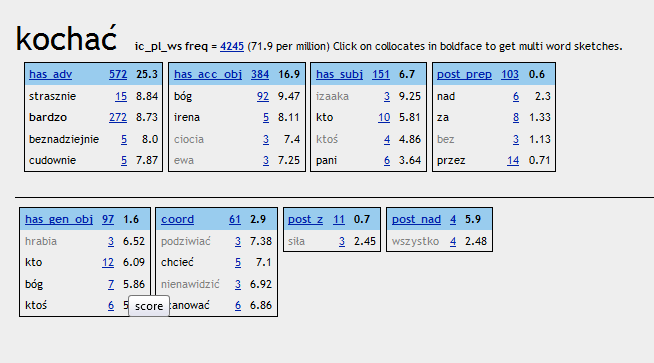The width and height of the screenshot is (654, 363).
Task: Click count 272 for bardzo
Action: coord(118,118)
